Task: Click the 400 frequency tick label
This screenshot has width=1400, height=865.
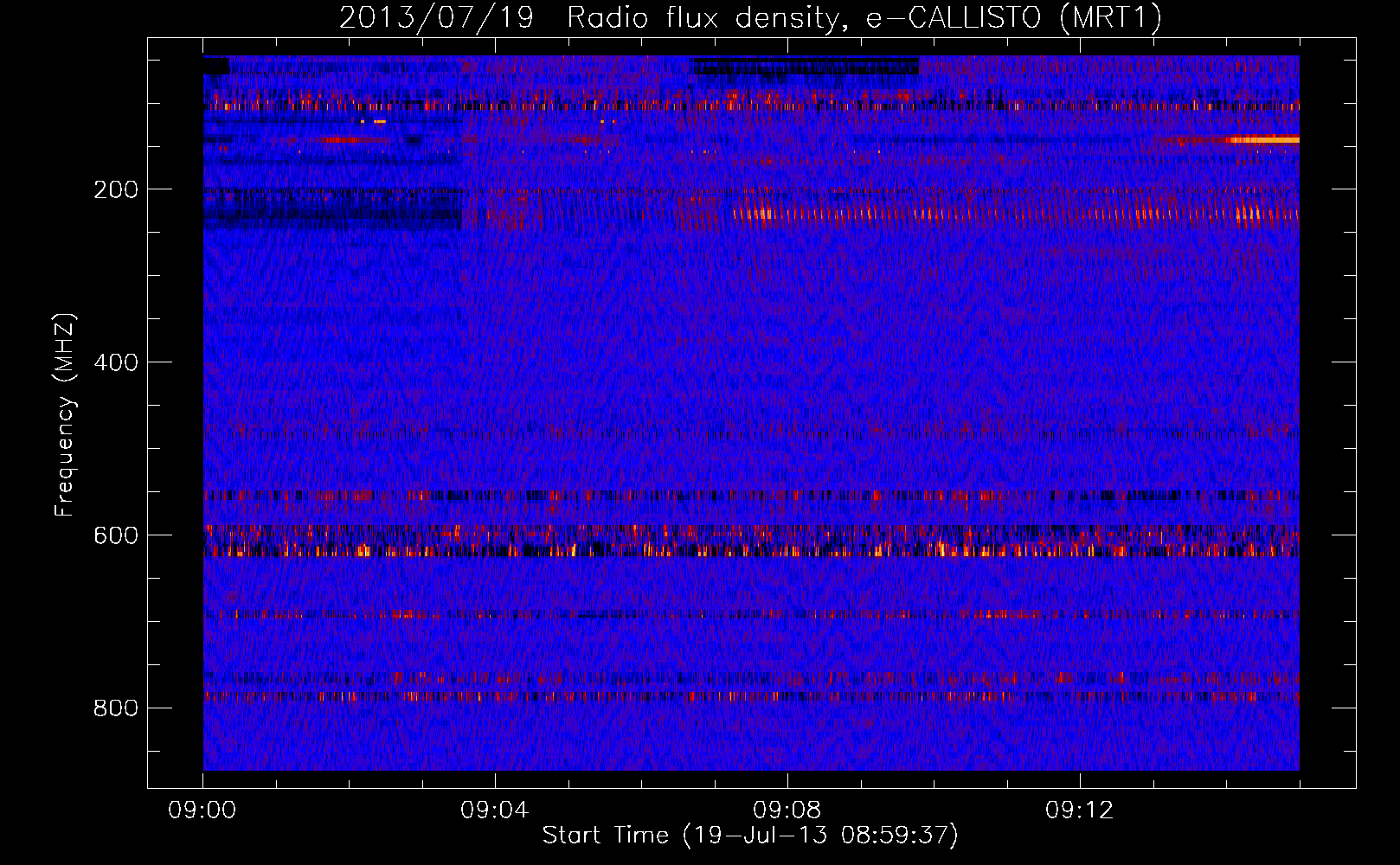Action: click(x=116, y=362)
